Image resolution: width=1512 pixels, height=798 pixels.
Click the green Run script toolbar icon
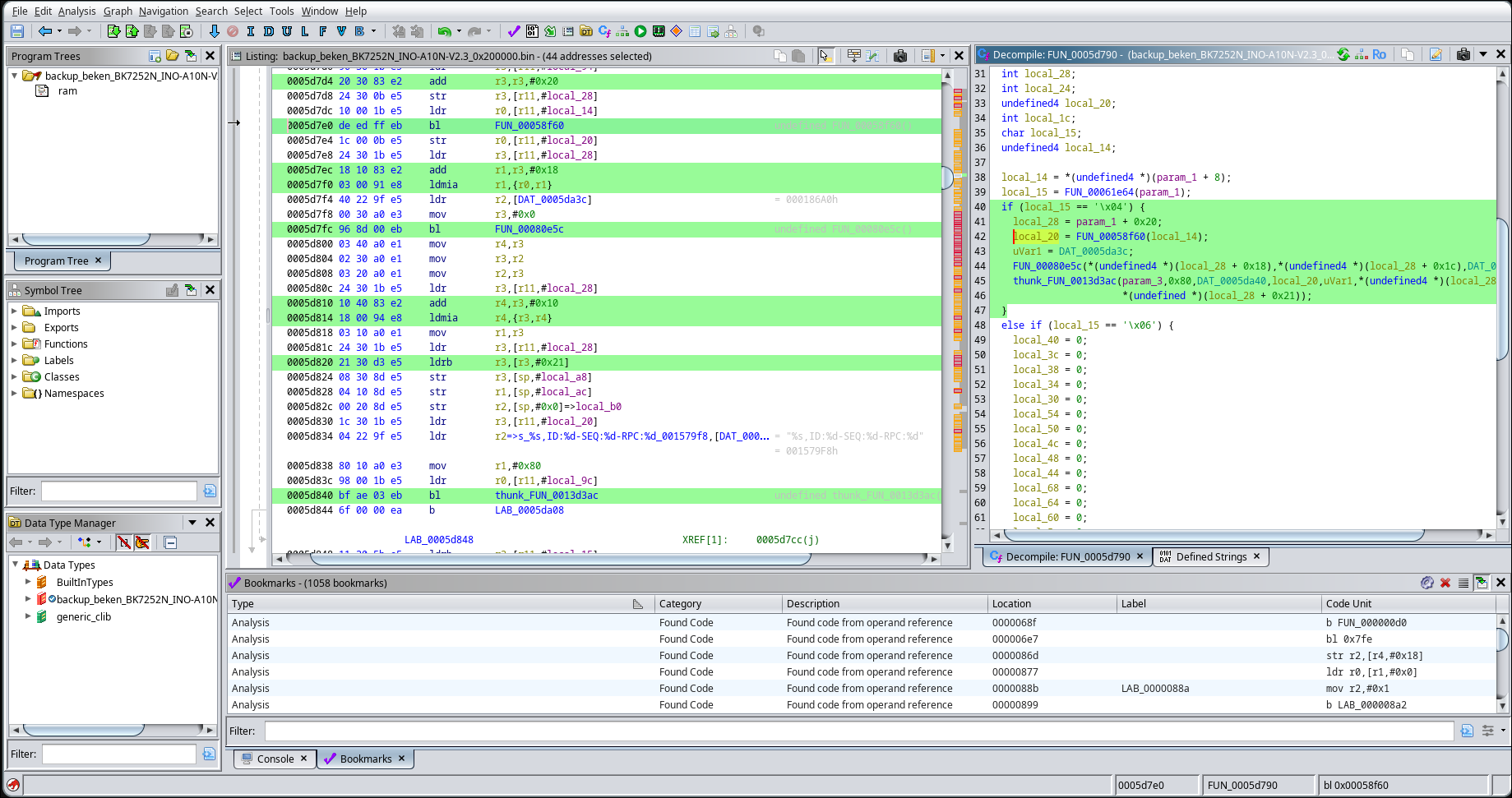click(640, 31)
